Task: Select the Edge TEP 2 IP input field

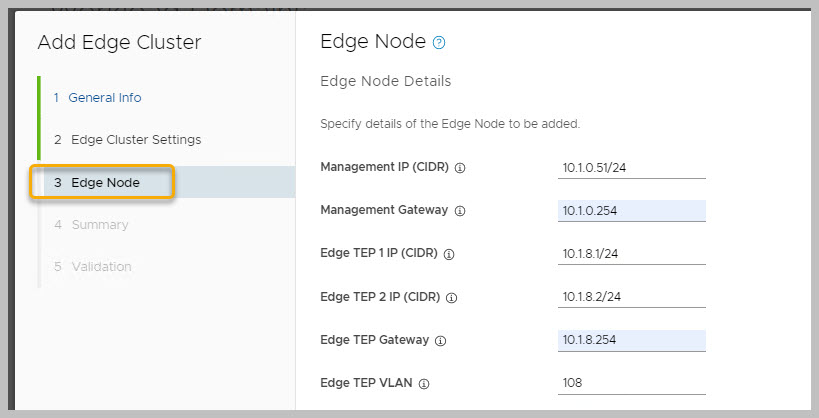Action: tap(632, 296)
